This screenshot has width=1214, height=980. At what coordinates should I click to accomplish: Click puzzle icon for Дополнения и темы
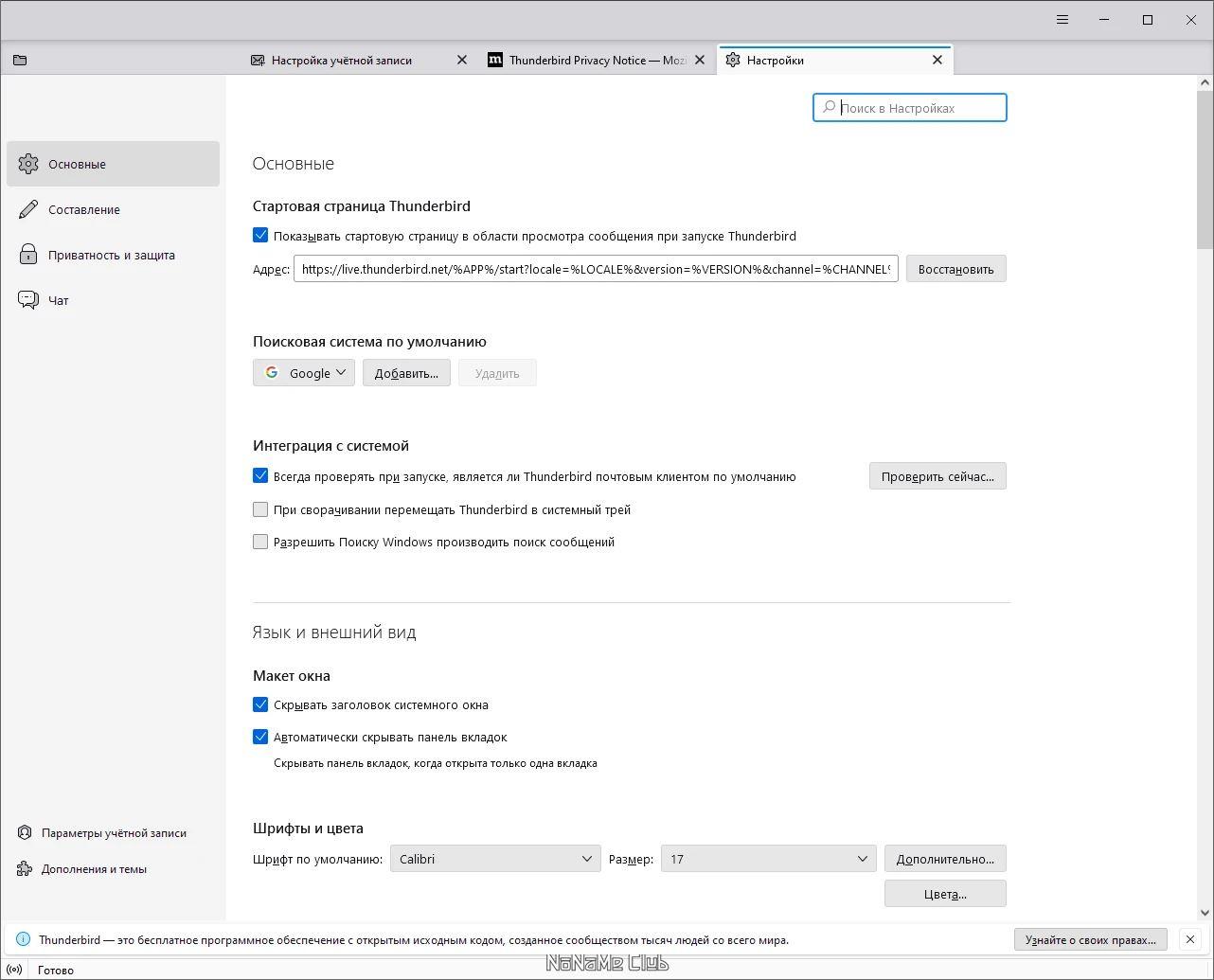25,869
